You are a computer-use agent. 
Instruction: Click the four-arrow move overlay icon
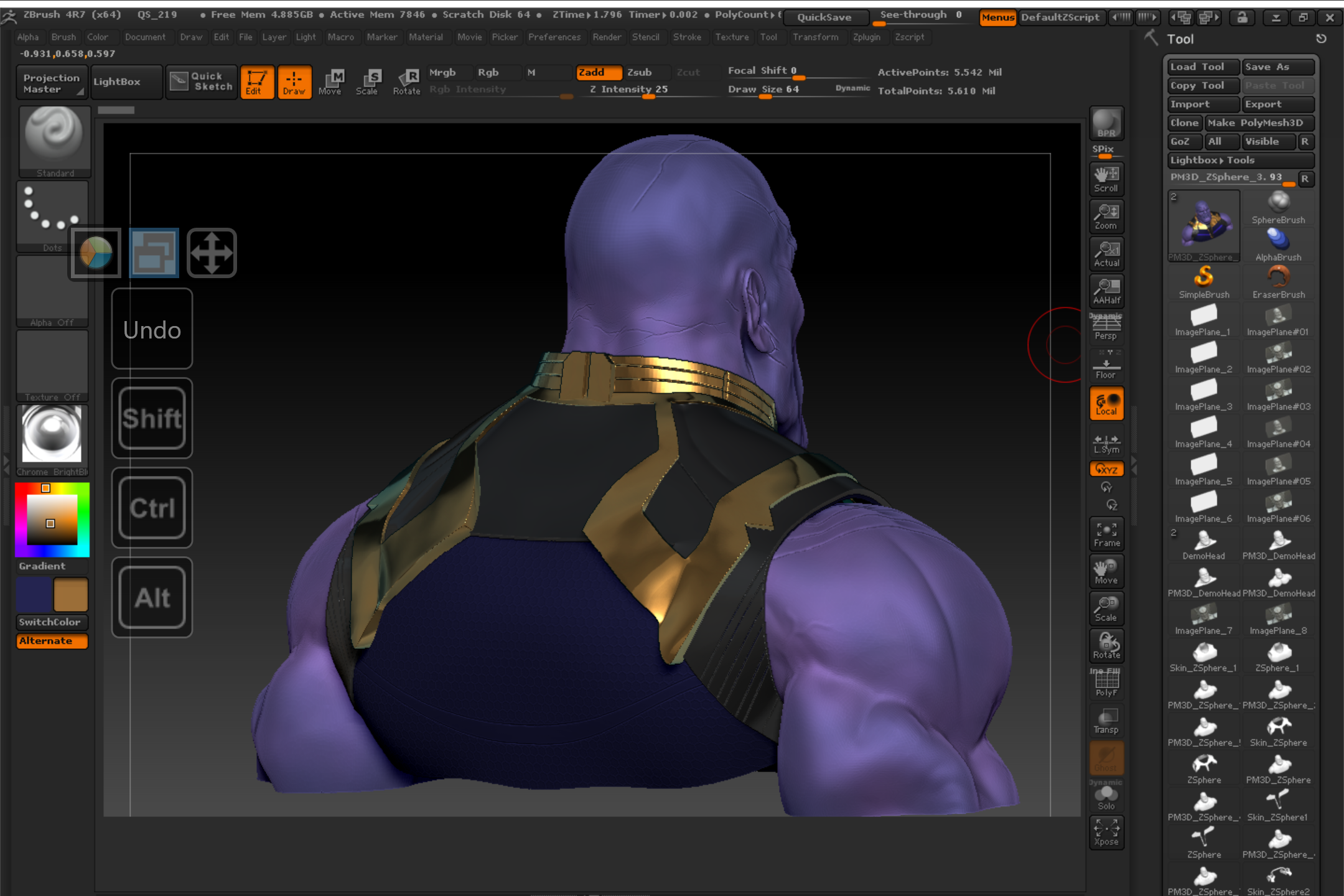click(212, 253)
